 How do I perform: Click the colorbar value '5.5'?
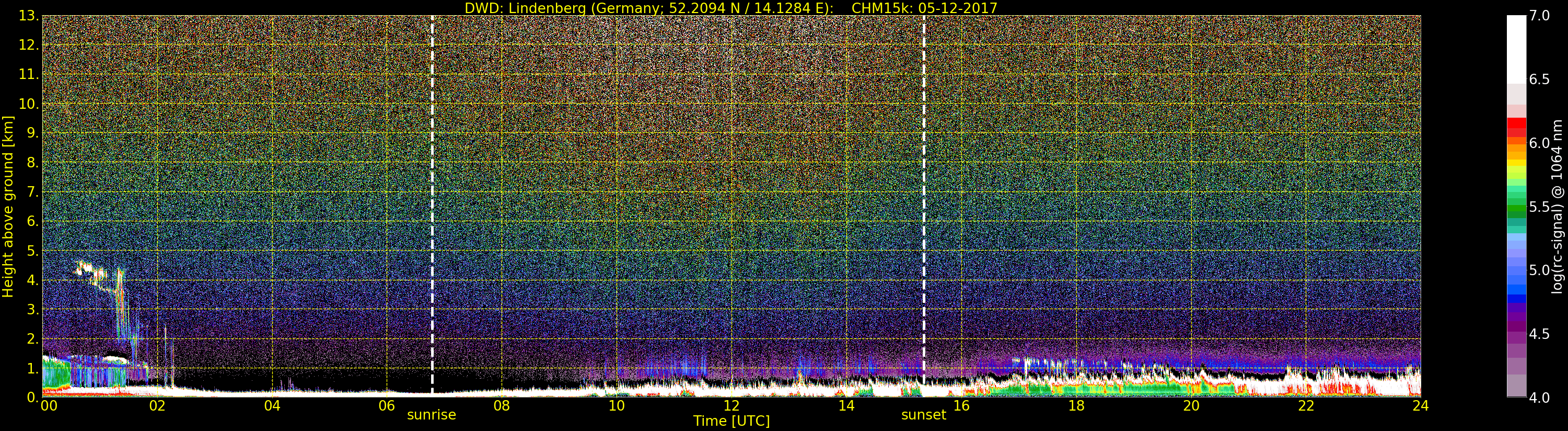[x=1539, y=207]
